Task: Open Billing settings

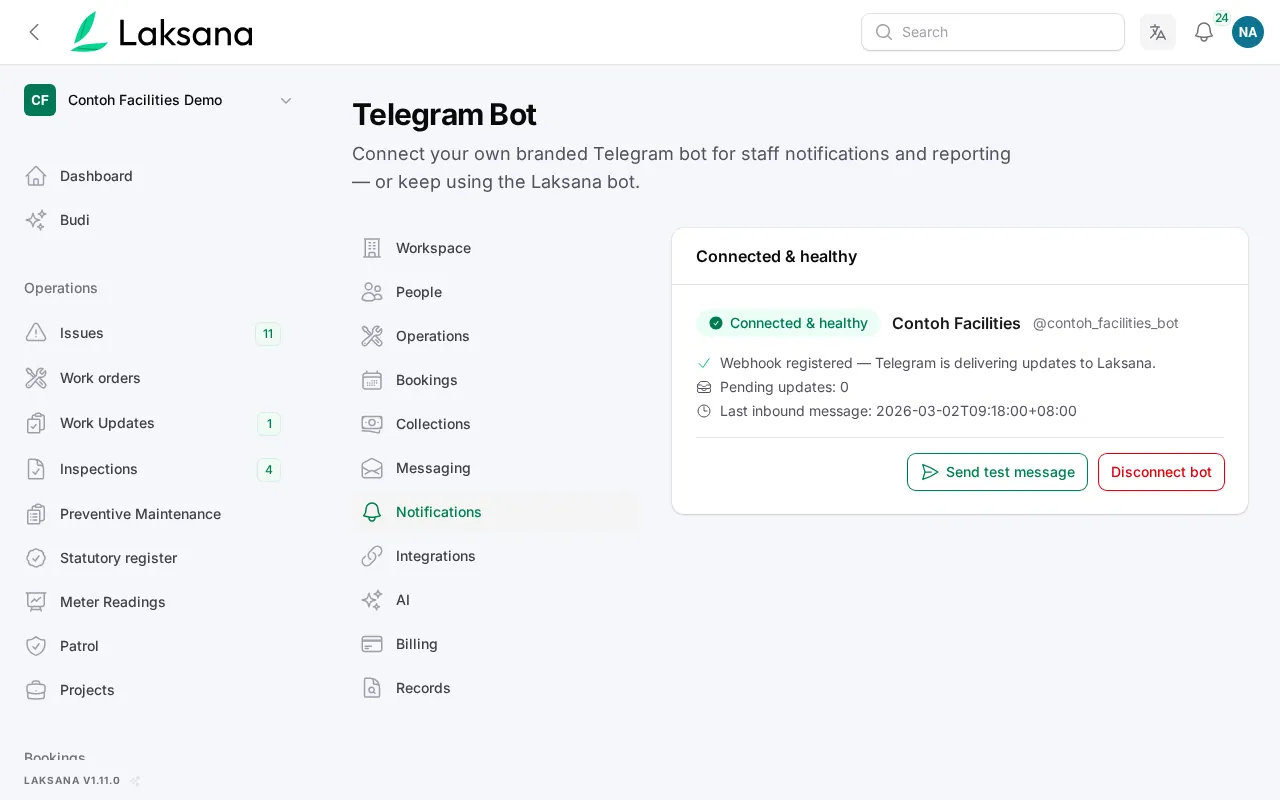Action: (496, 644)
